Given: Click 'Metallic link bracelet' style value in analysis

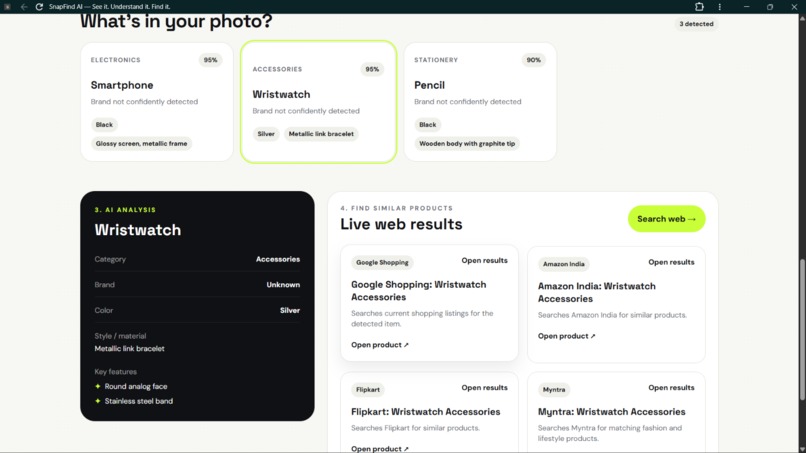Looking at the screenshot, I should tap(130, 349).
